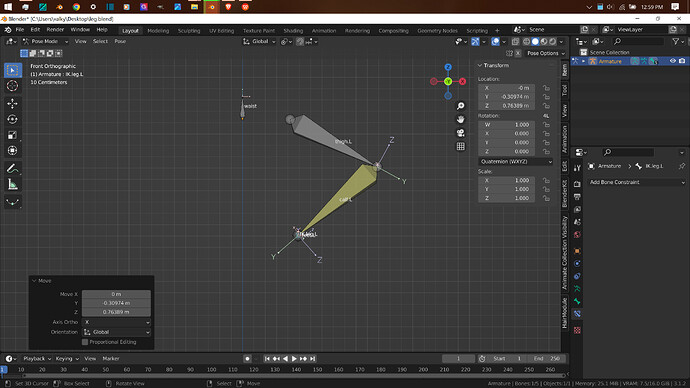This screenshot has height=388, width=690.
Task: Toggle the camera view icon
Action: point(460,133)
